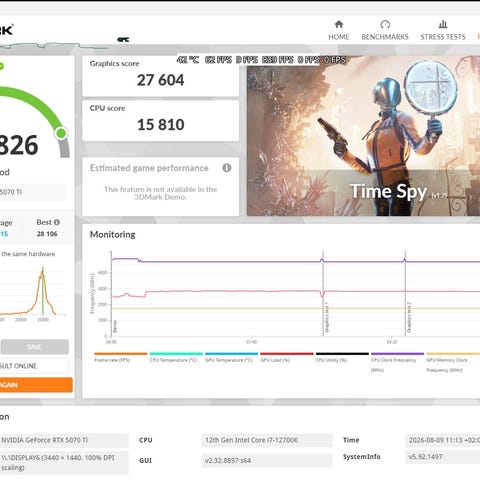Click the grey SAVE button

point(35,347)
